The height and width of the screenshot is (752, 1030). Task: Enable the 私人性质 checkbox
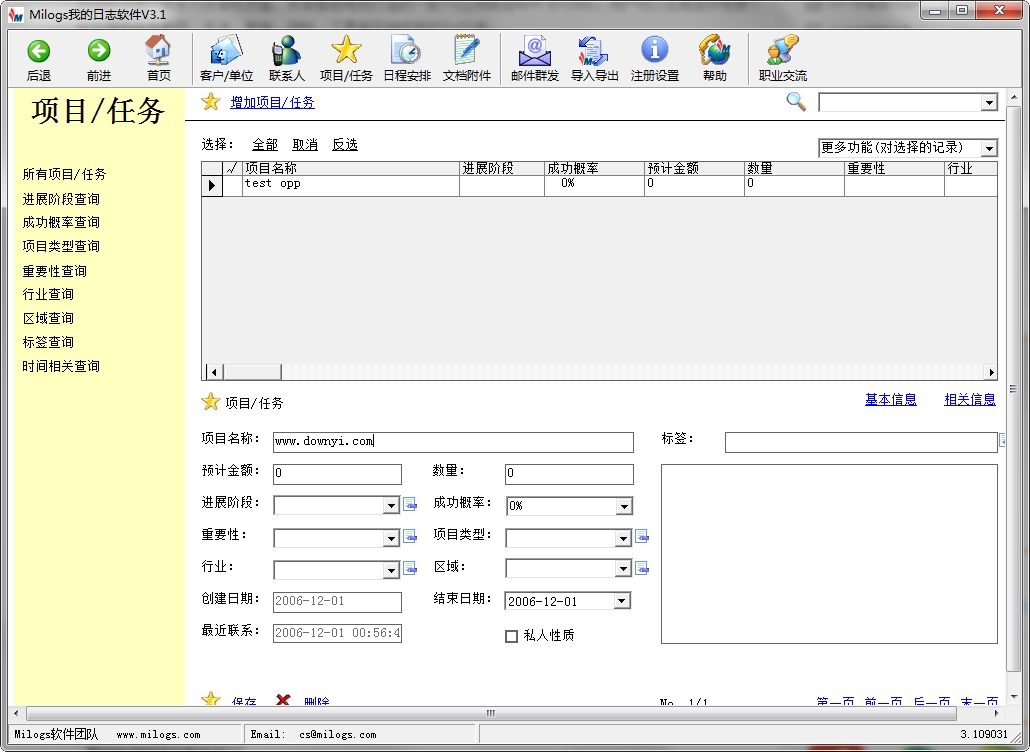(x=512, y=634)
